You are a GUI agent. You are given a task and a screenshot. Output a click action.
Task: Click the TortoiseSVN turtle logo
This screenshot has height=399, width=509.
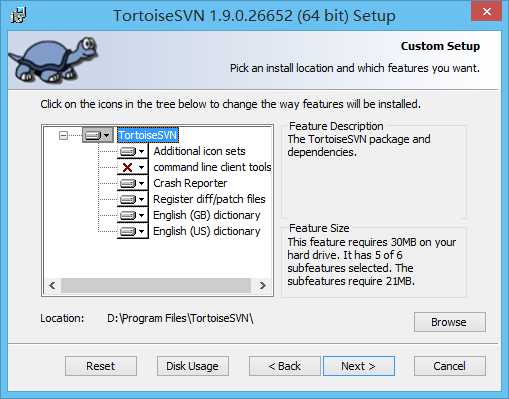tap(53, 60)
